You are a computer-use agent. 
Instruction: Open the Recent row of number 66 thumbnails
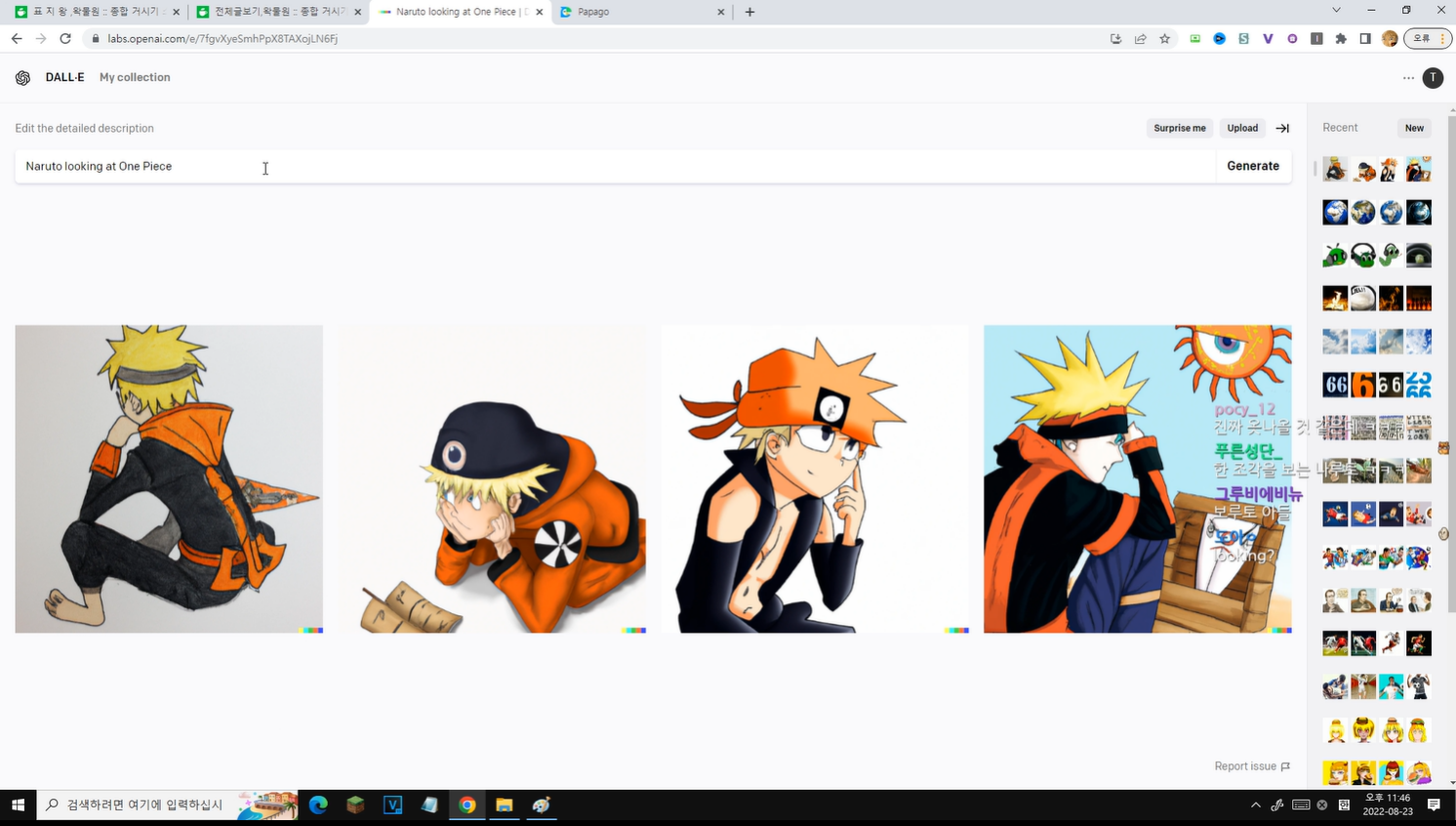coord(1377,385)
